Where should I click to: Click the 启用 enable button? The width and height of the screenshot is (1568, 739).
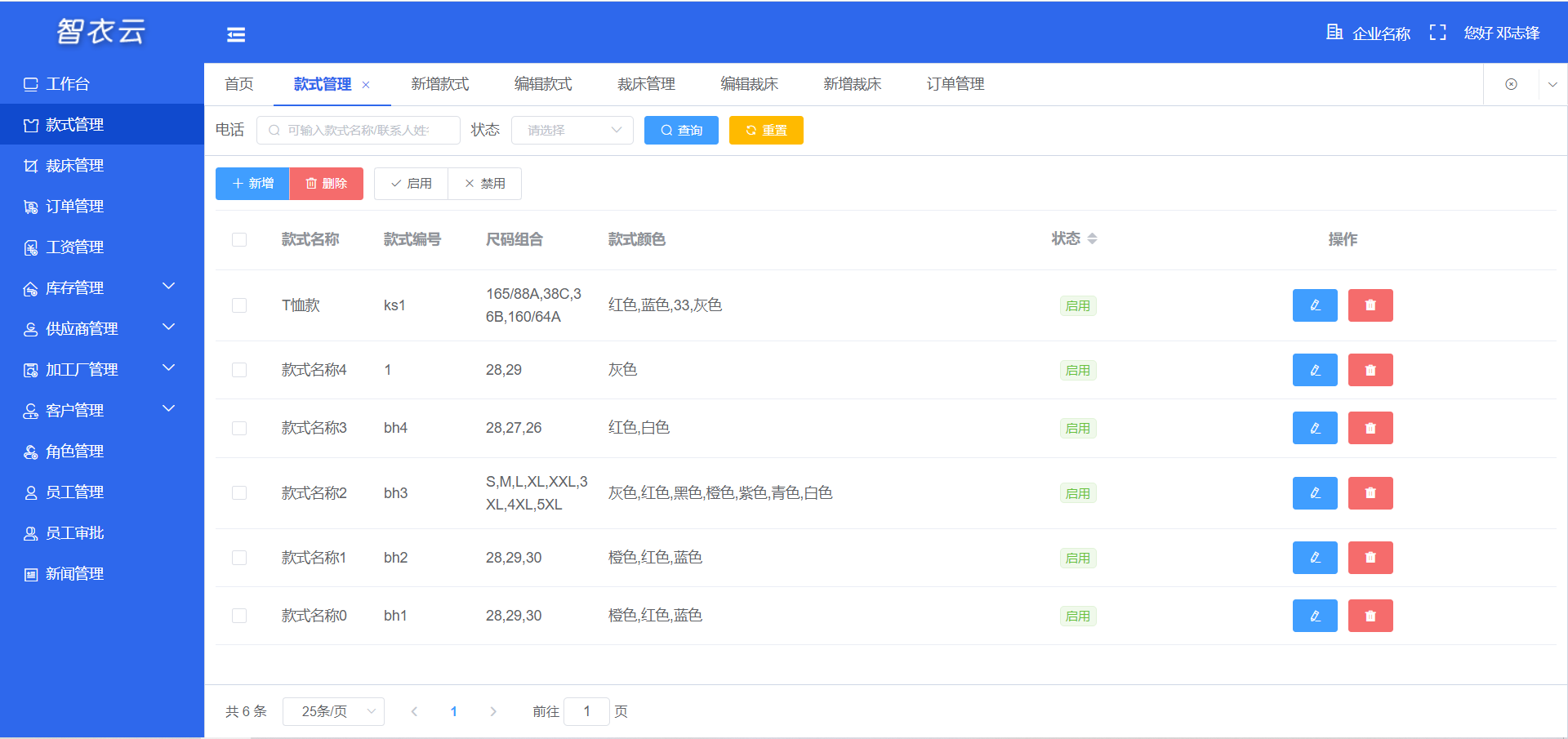point(411,184)
